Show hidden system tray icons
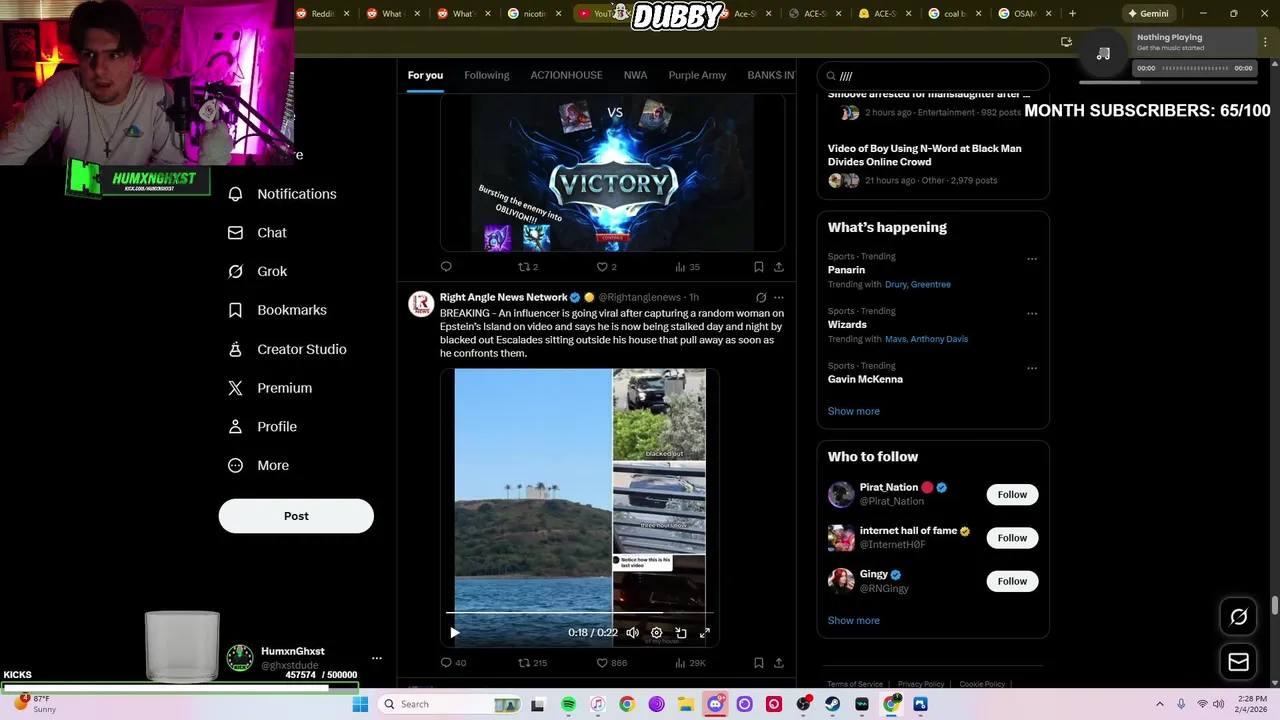 1159,704
